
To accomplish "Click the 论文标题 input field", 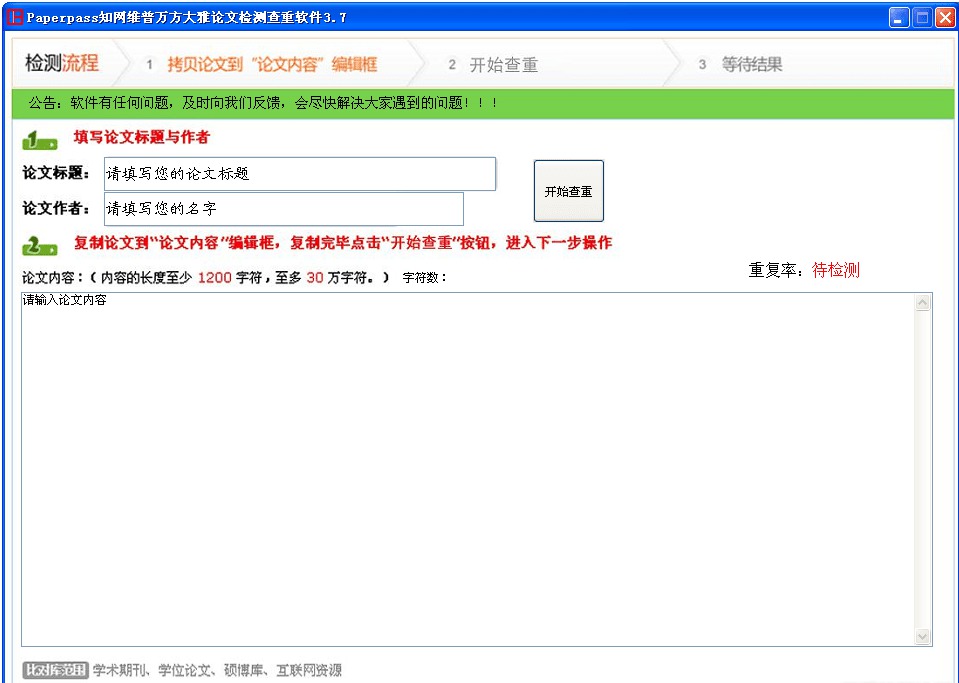I will (x=300, y=174).
